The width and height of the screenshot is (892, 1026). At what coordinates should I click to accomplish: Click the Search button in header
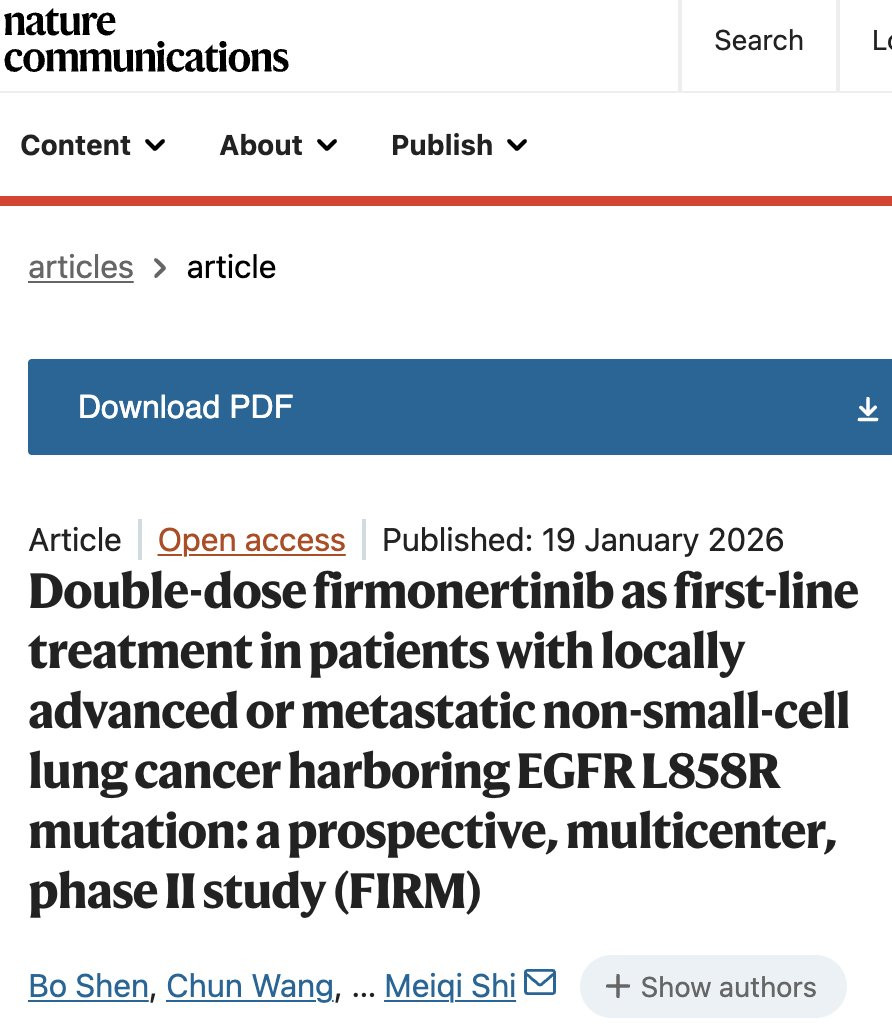(x=758, y=41)
